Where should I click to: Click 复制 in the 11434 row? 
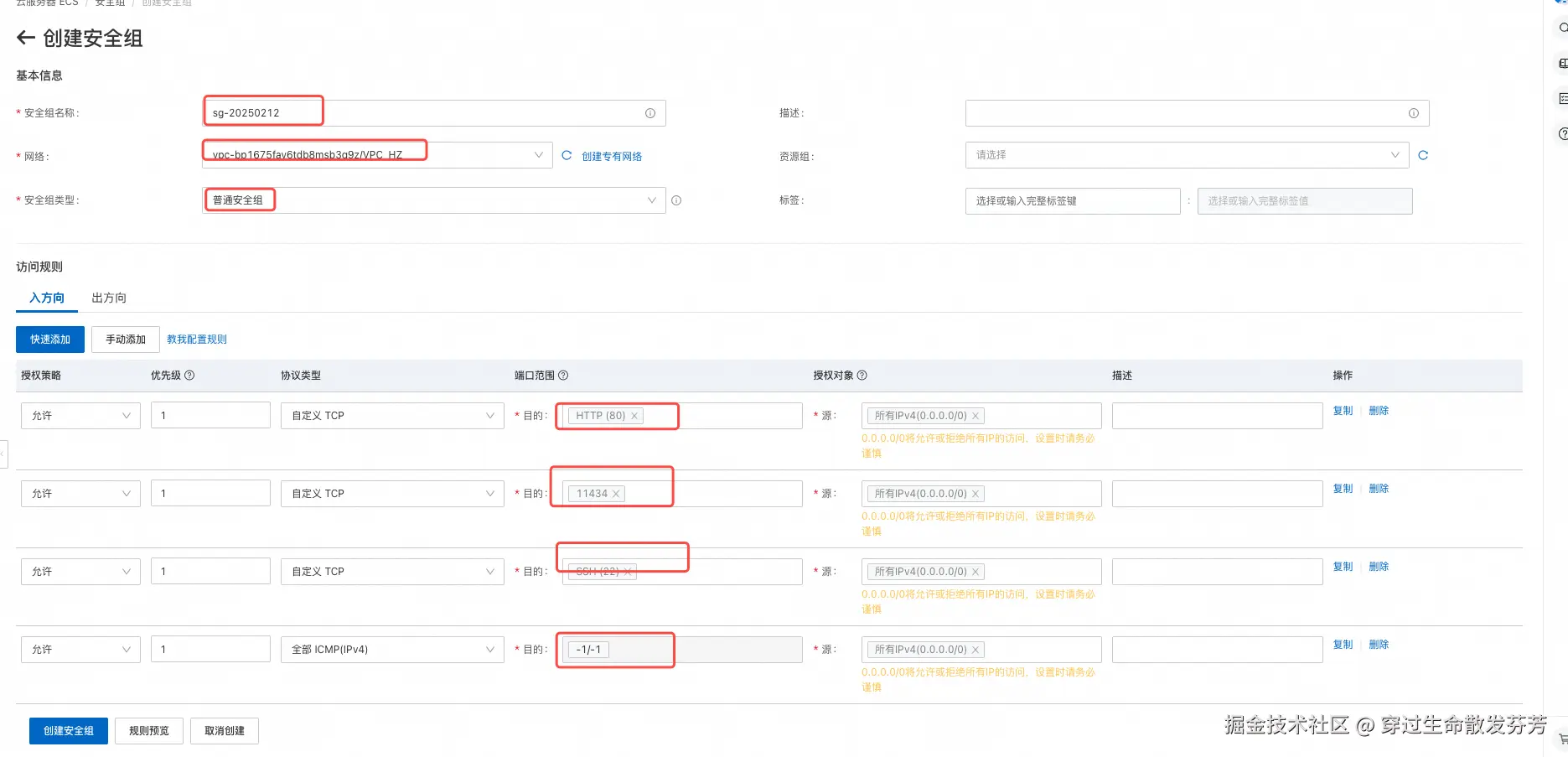point(1343,489)
